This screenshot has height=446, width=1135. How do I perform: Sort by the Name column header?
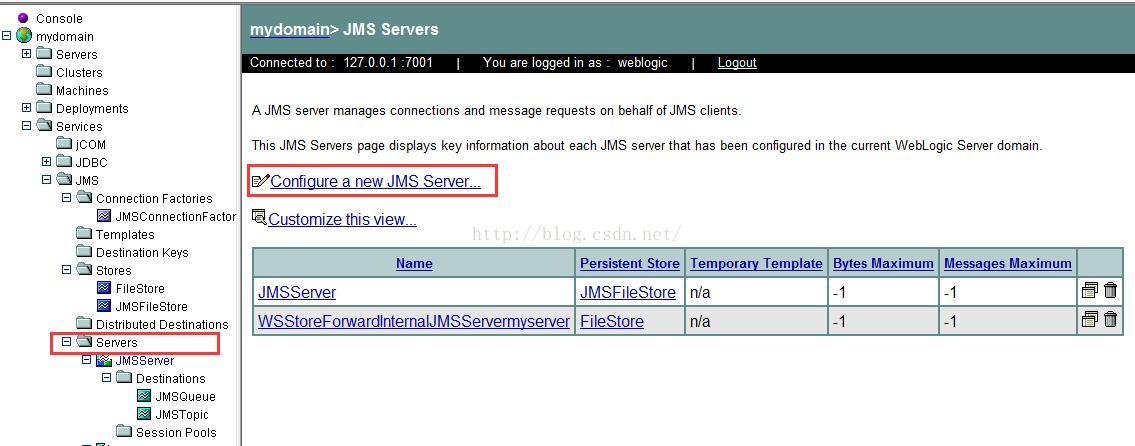tap(414, 264)
